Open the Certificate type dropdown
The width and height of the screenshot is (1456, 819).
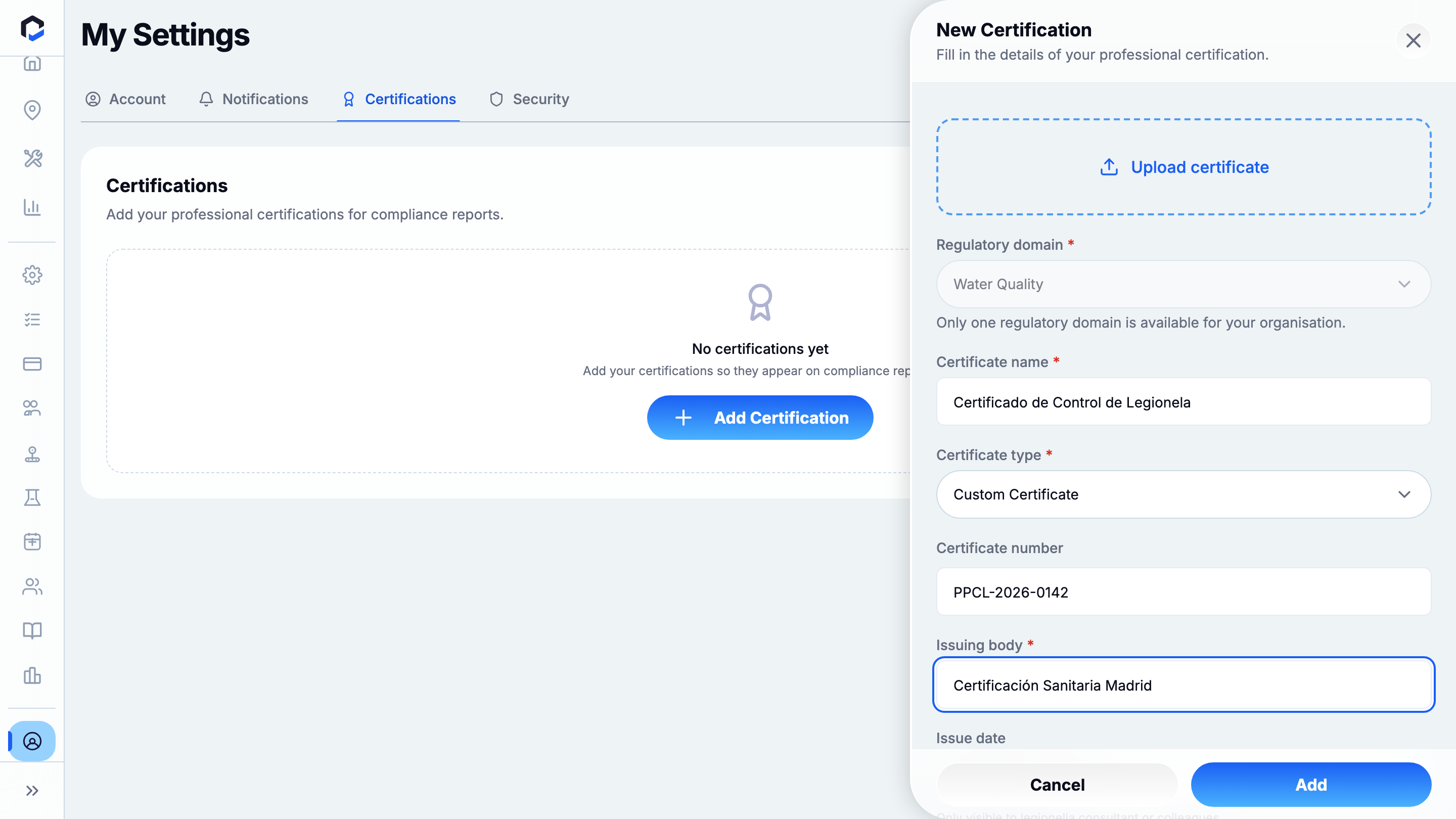(1184, 494)
